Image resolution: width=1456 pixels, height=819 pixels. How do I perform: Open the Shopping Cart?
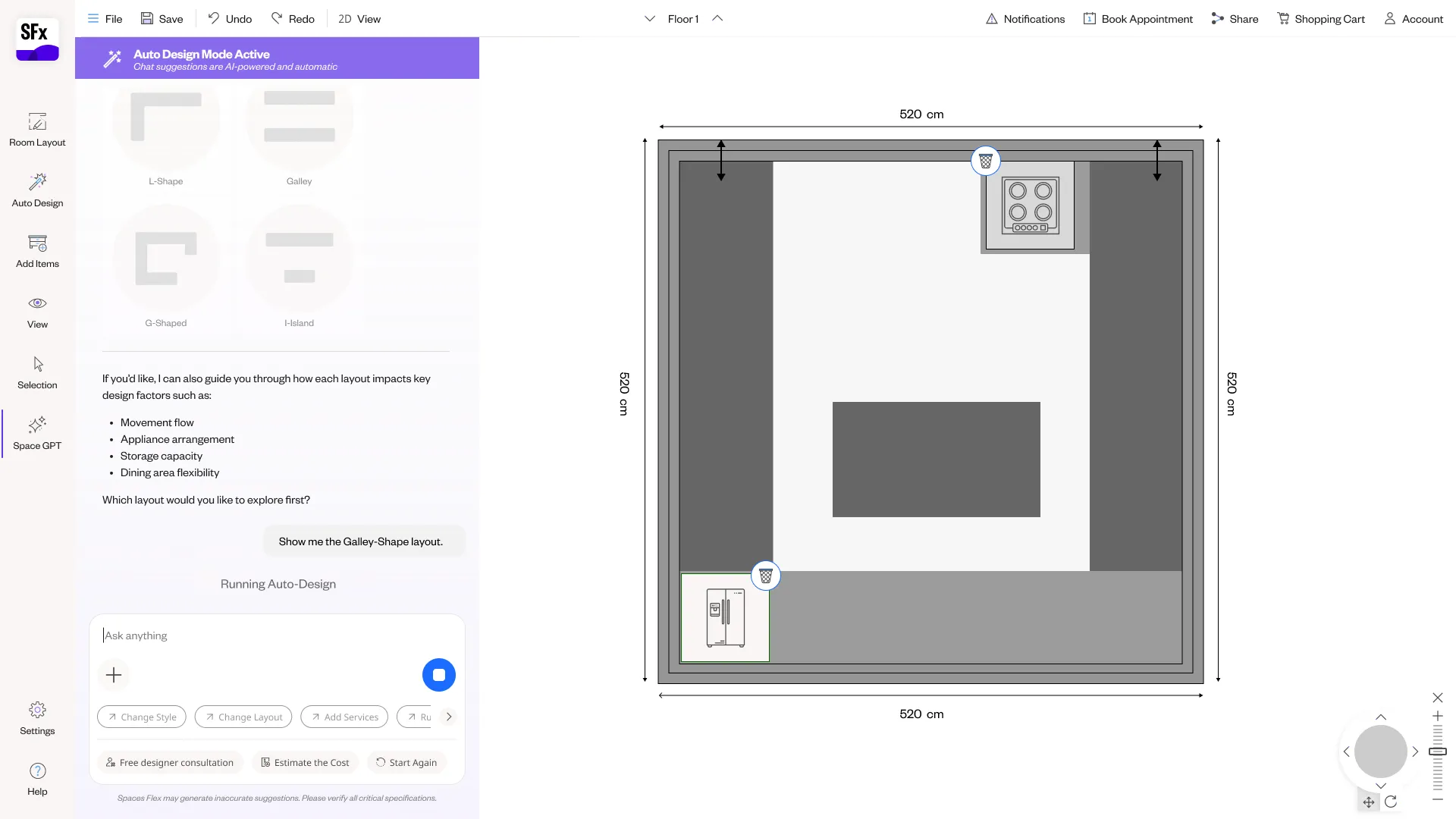(1320, 19)
